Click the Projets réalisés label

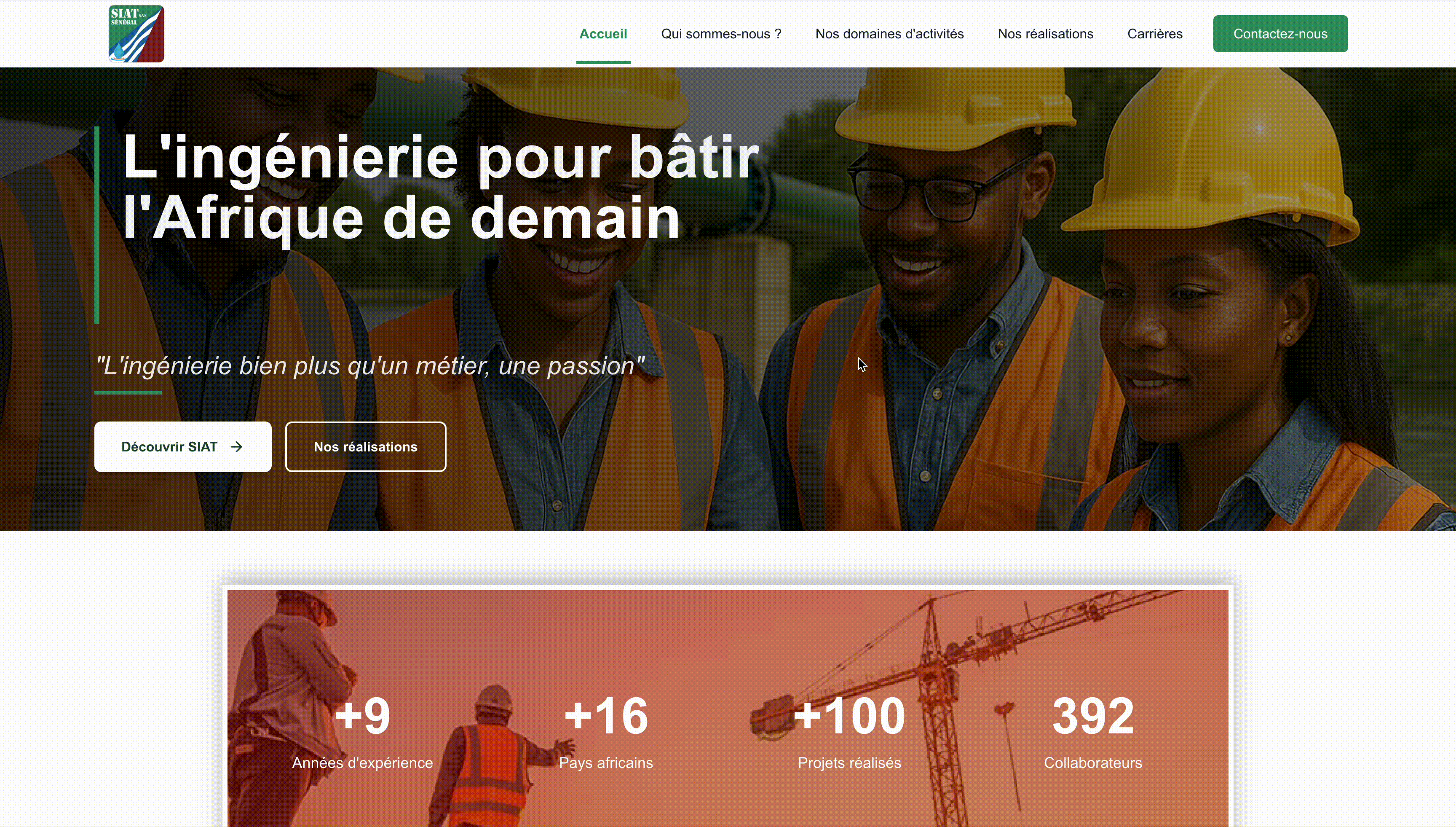(x=849, y=762)
